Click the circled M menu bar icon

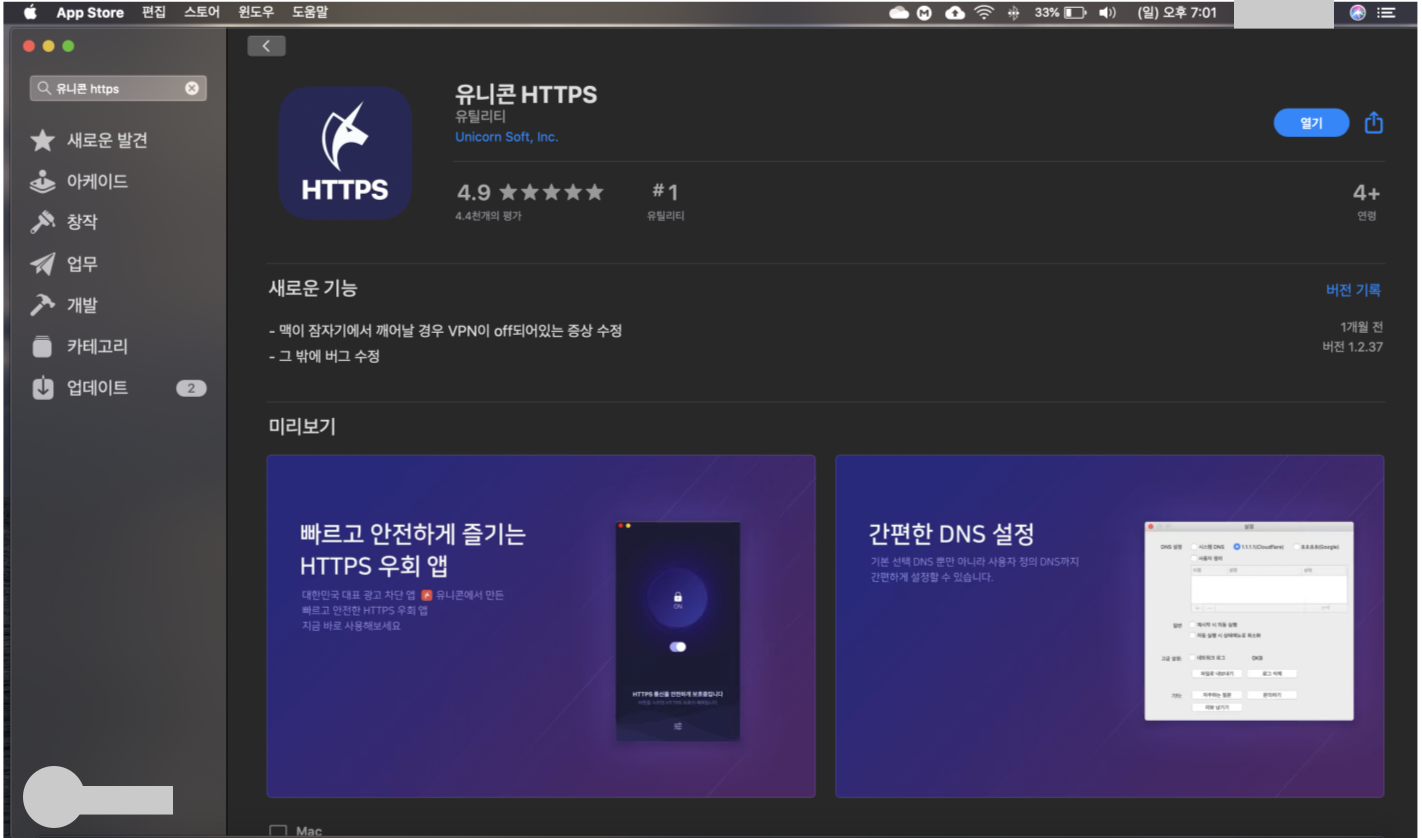(925, 13)
